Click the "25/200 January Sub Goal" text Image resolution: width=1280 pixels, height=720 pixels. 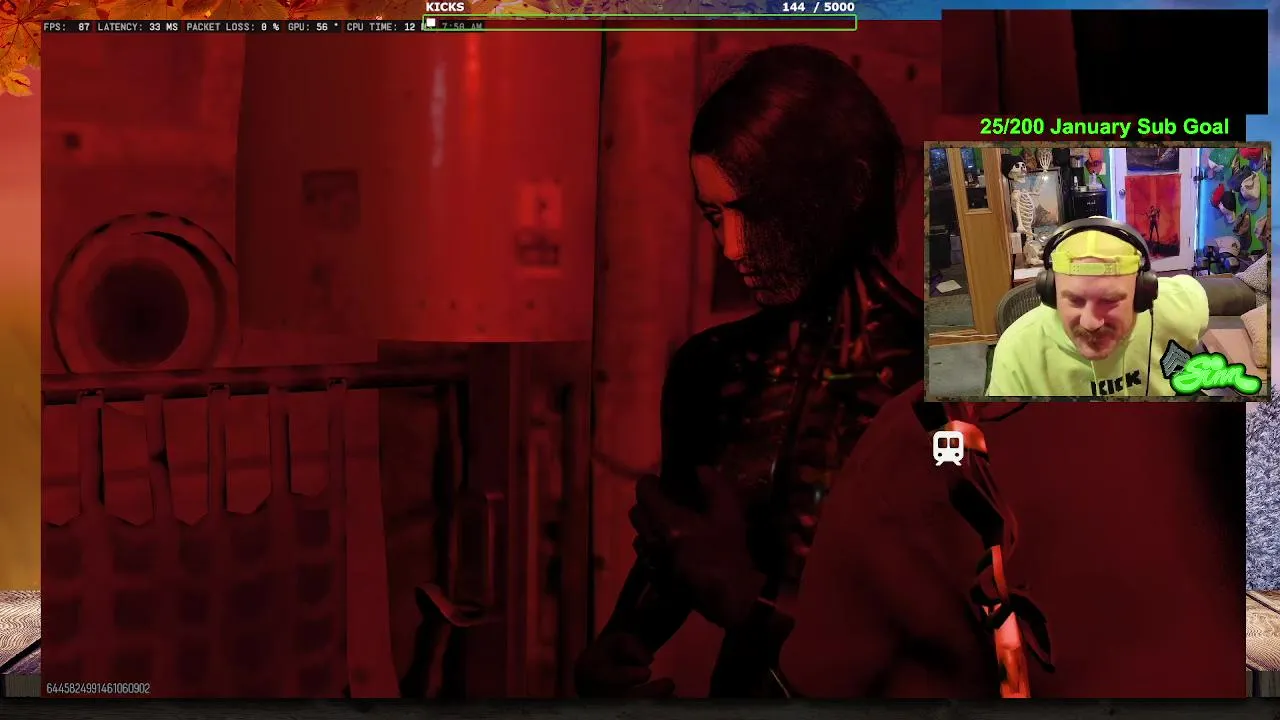(x=1104, y=127)
